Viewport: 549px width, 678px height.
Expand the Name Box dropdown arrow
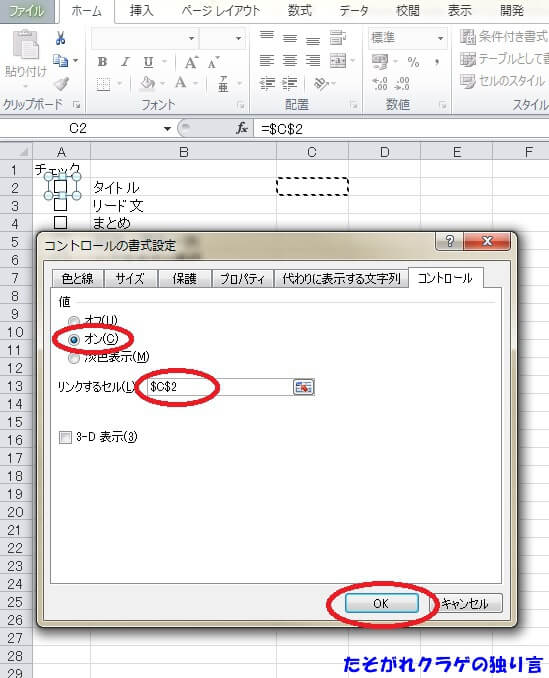pos(167,128)
